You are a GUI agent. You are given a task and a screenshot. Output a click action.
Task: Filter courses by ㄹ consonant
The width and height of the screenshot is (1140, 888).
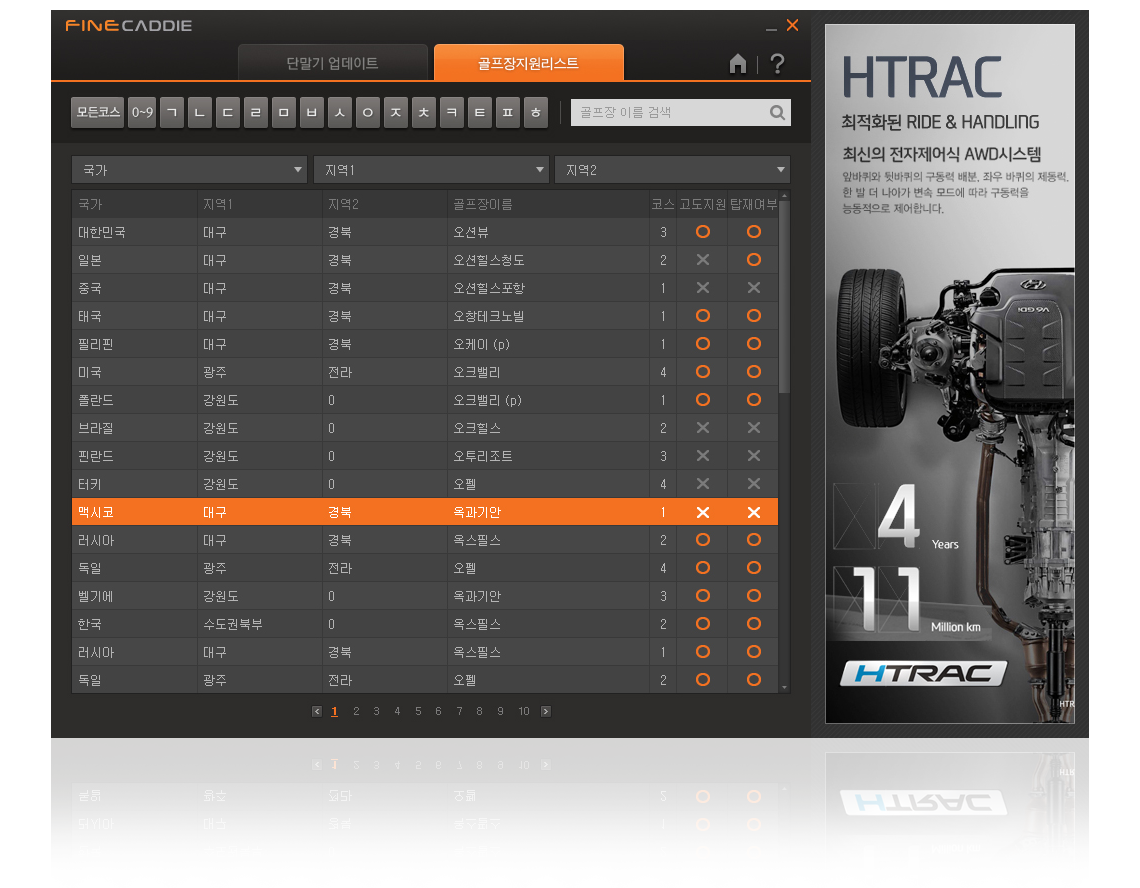(255, 113)
